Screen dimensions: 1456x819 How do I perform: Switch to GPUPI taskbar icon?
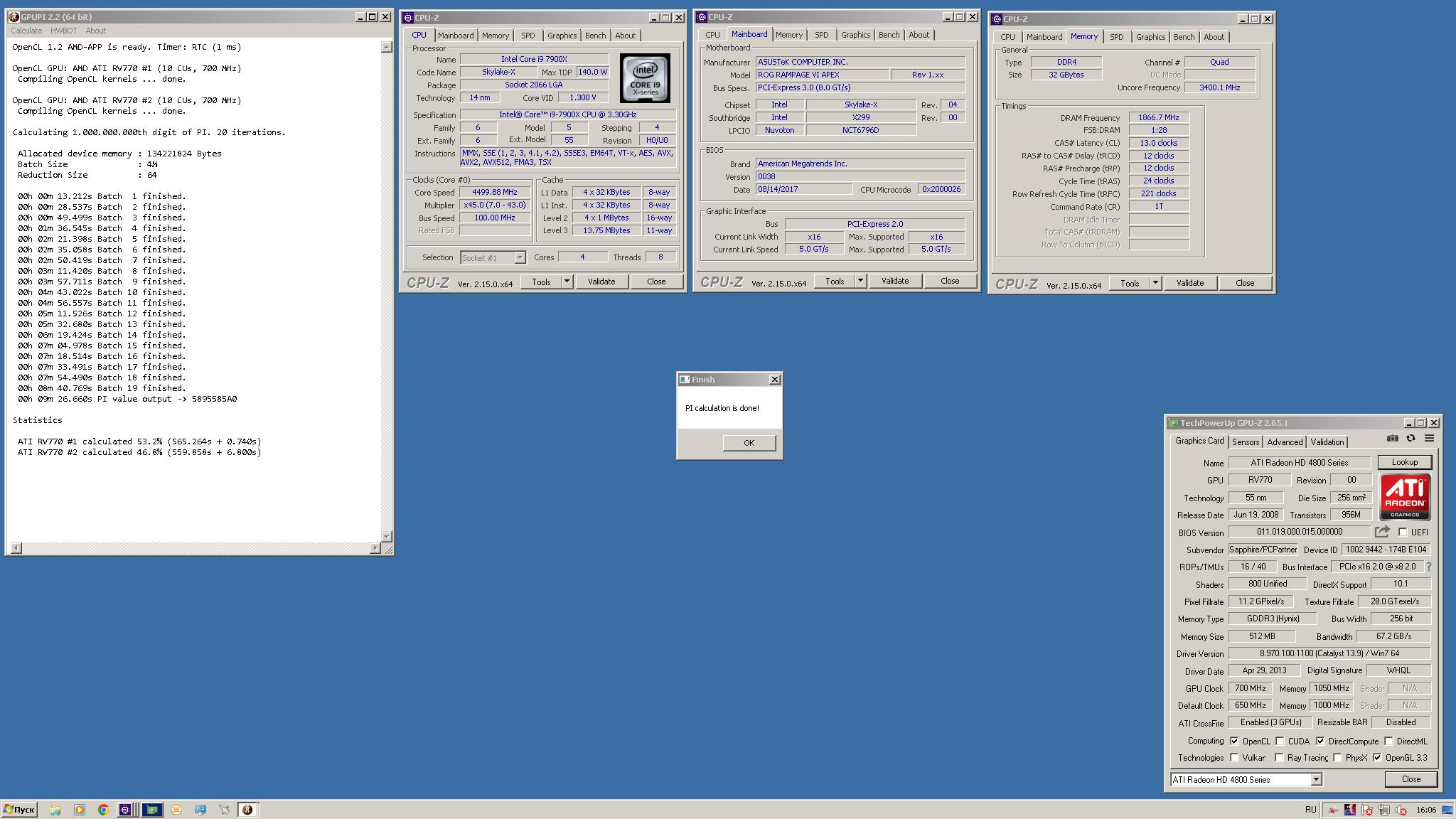coord(247,810)
